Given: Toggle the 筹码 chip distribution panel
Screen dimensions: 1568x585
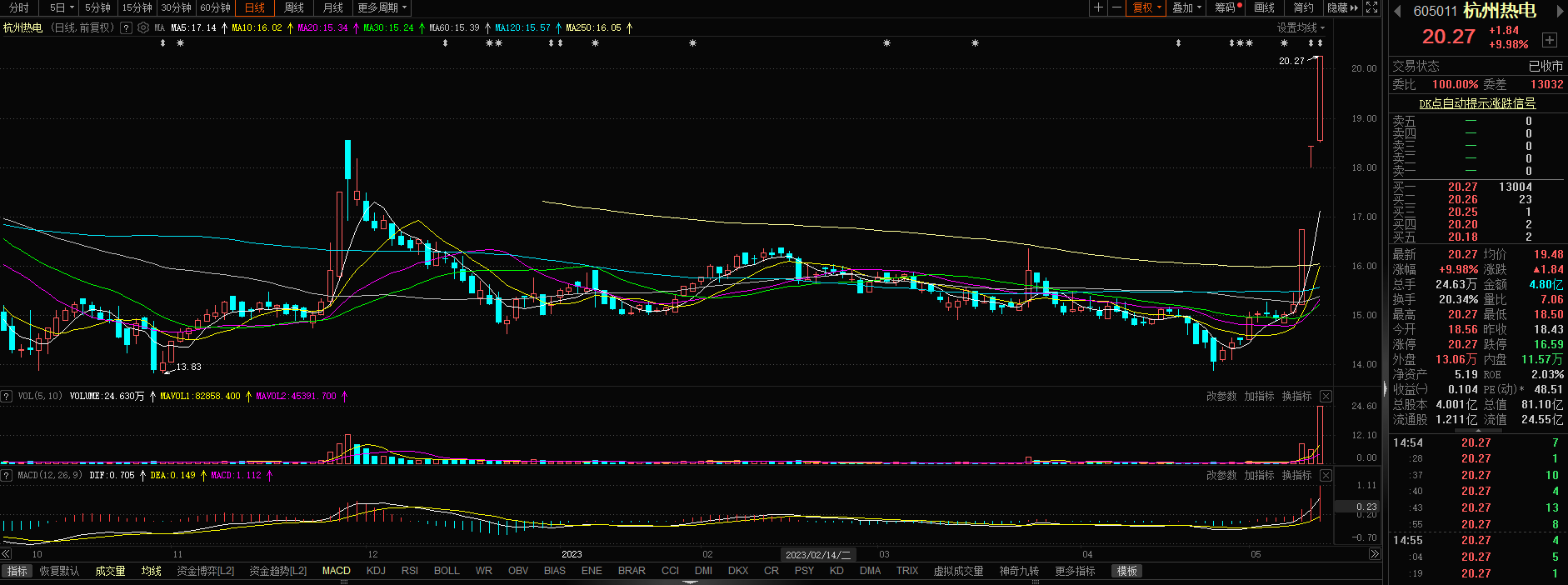Looking at the screenshot, I should click(1226, 7).
